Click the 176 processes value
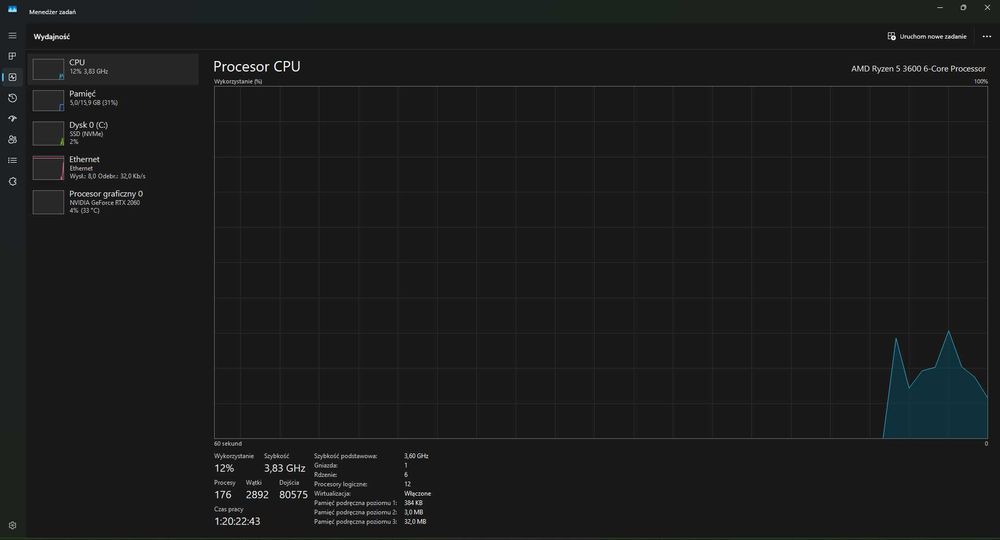 [x=223, y=495]
